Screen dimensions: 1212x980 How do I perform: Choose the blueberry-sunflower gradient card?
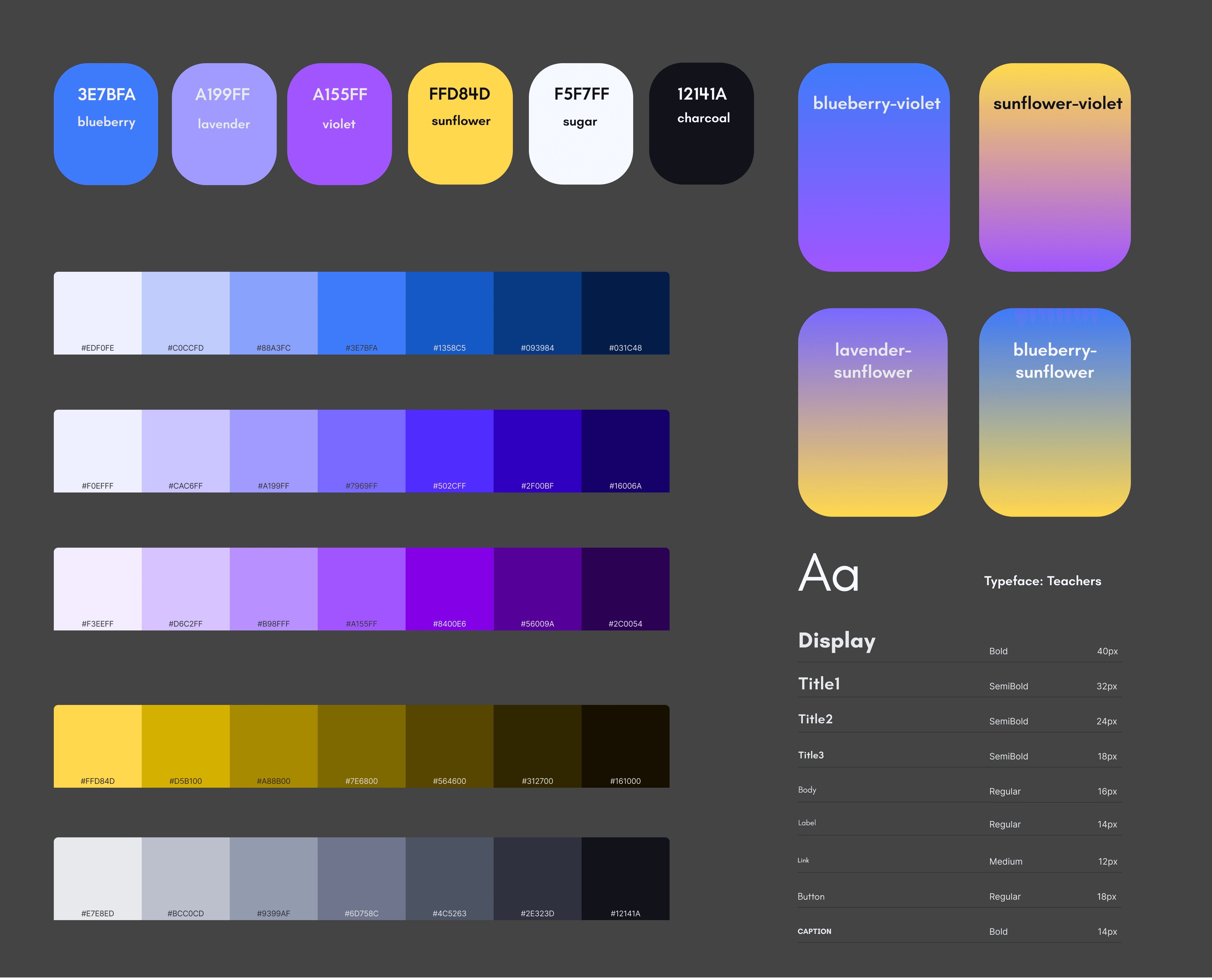[1054, 412]
